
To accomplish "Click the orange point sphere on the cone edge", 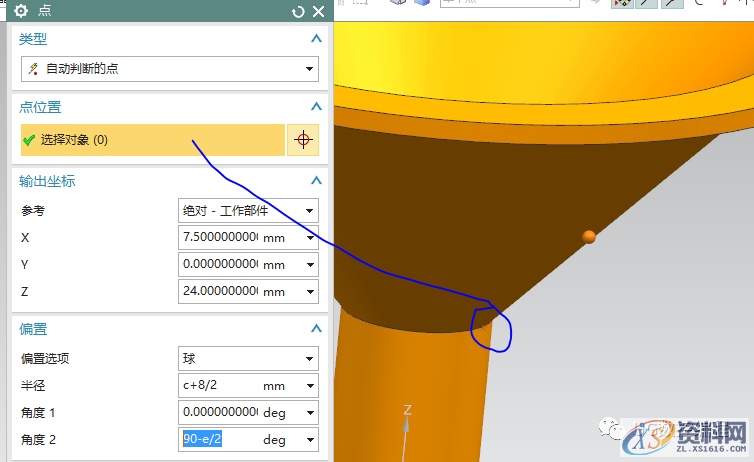I will pos(589,237).
